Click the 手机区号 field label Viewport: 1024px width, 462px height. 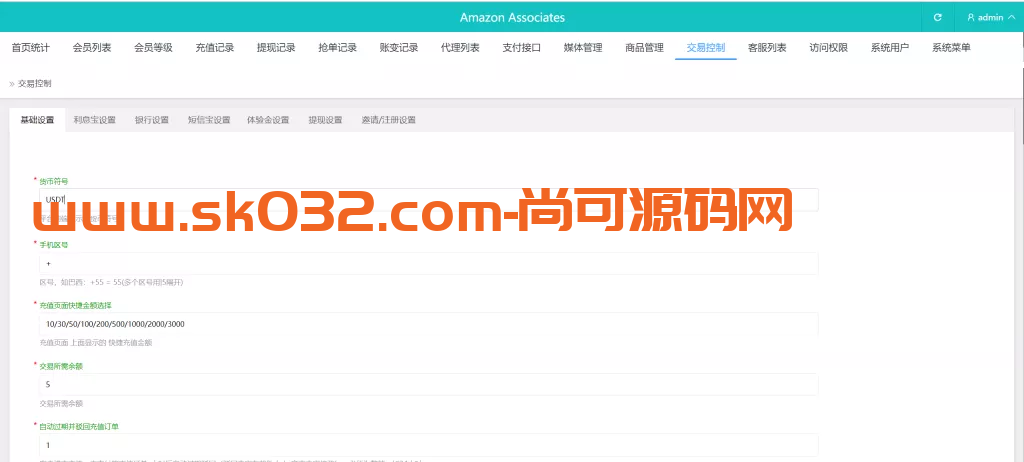[x=54, y=244]
